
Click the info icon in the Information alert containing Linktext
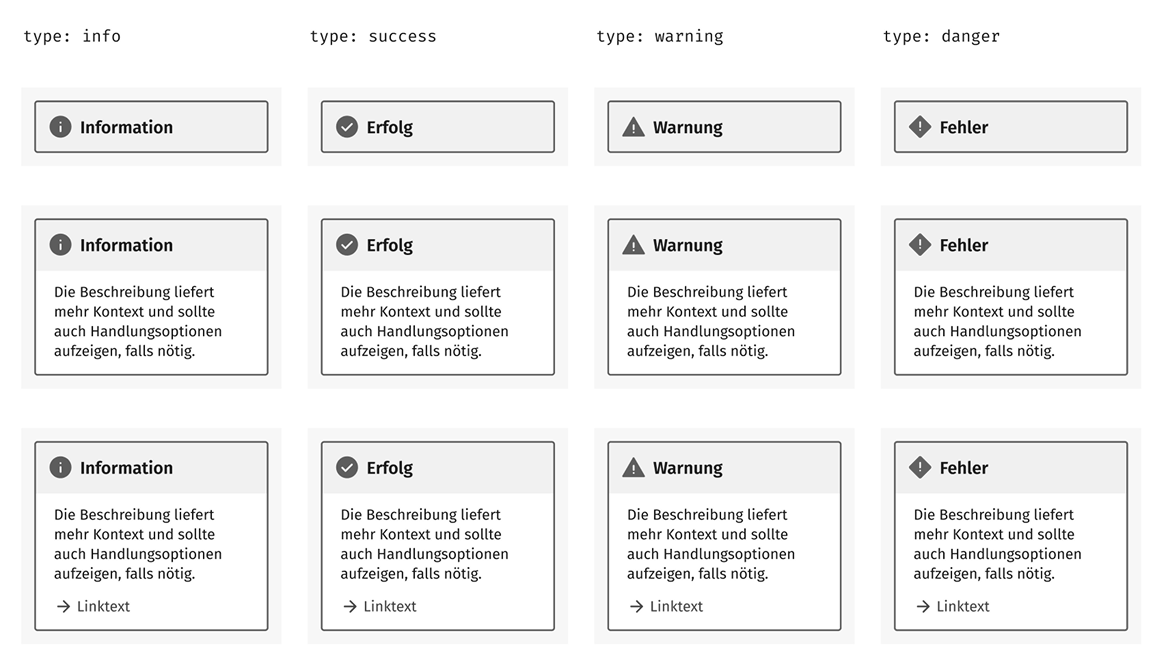coord(60,467)
